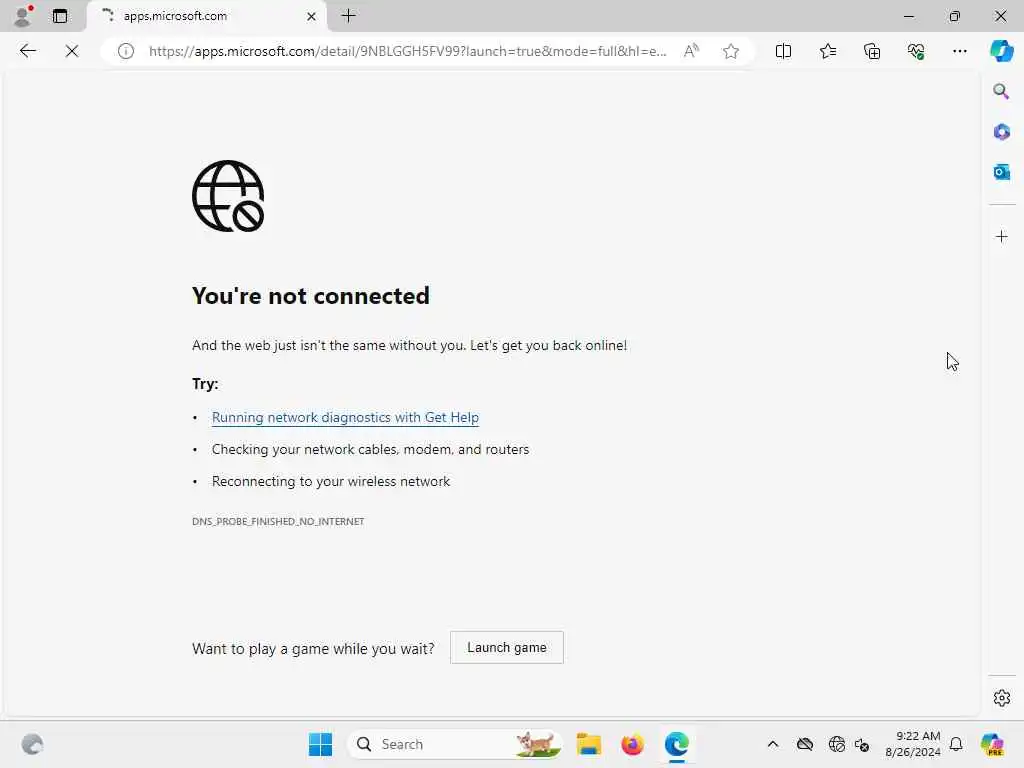Viewport: 1024px width, 768px height.
Task: Open Settings and more ellipsis menu
Action: (x=959, y=51)
